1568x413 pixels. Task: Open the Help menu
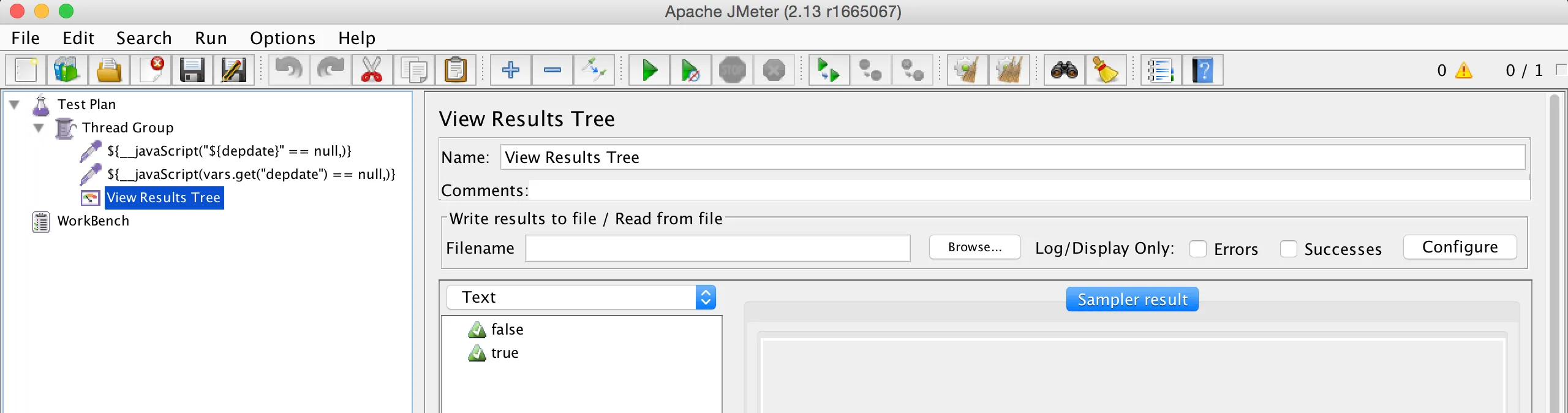point(356,38)
